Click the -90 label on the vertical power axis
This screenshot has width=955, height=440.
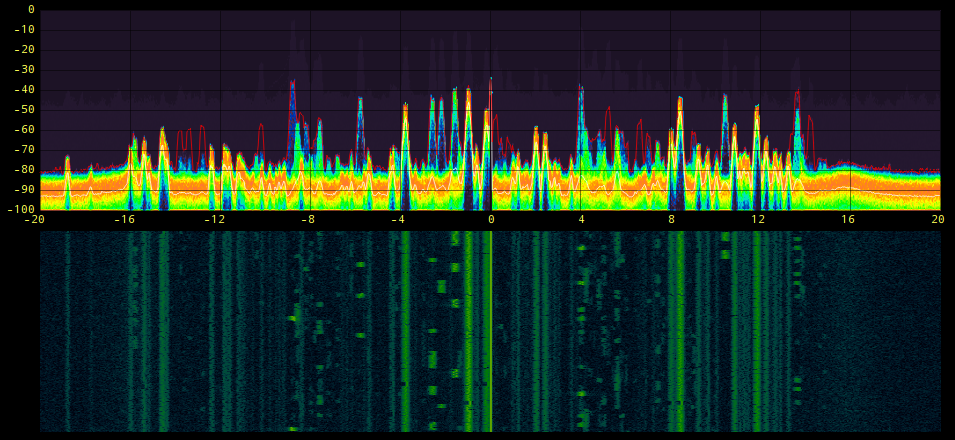pos(26,190)
